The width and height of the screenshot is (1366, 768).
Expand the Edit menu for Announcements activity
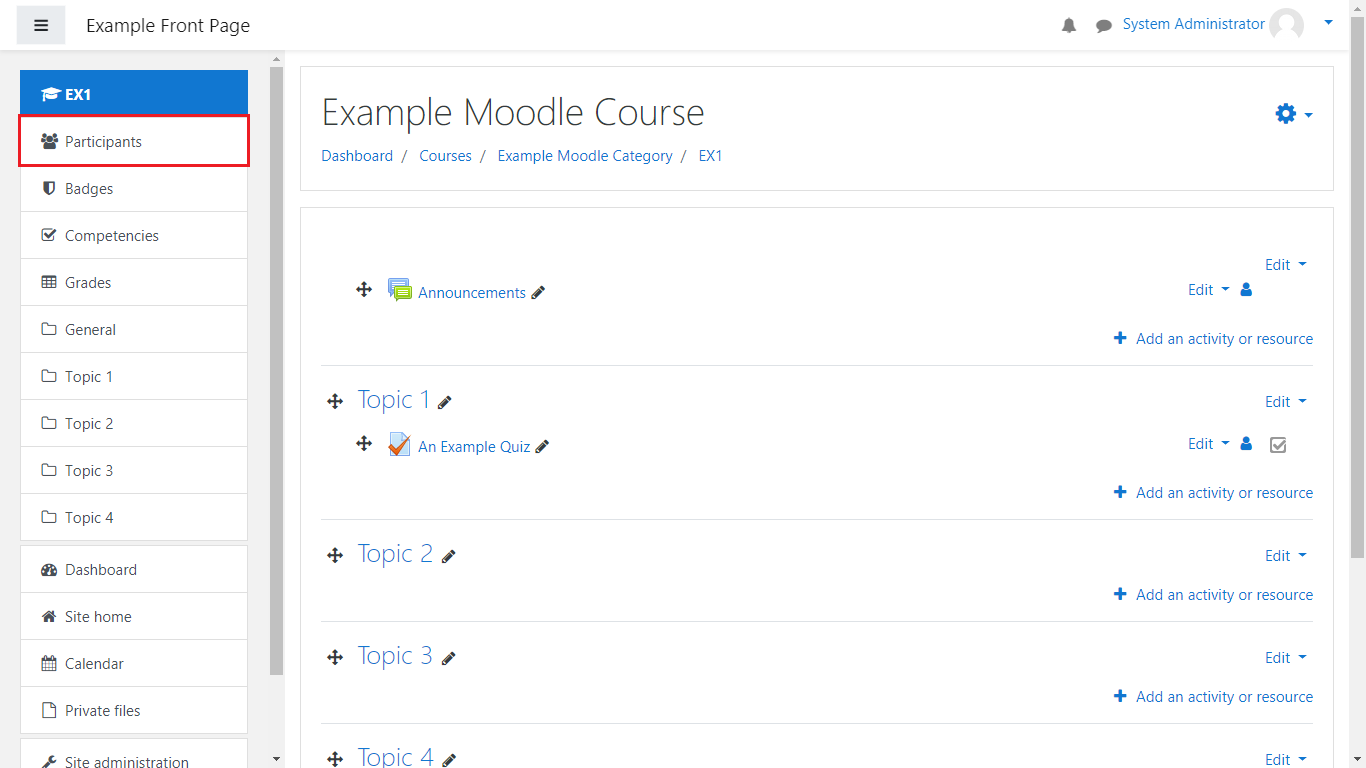pyautogui.click(x=1208, y=290)
